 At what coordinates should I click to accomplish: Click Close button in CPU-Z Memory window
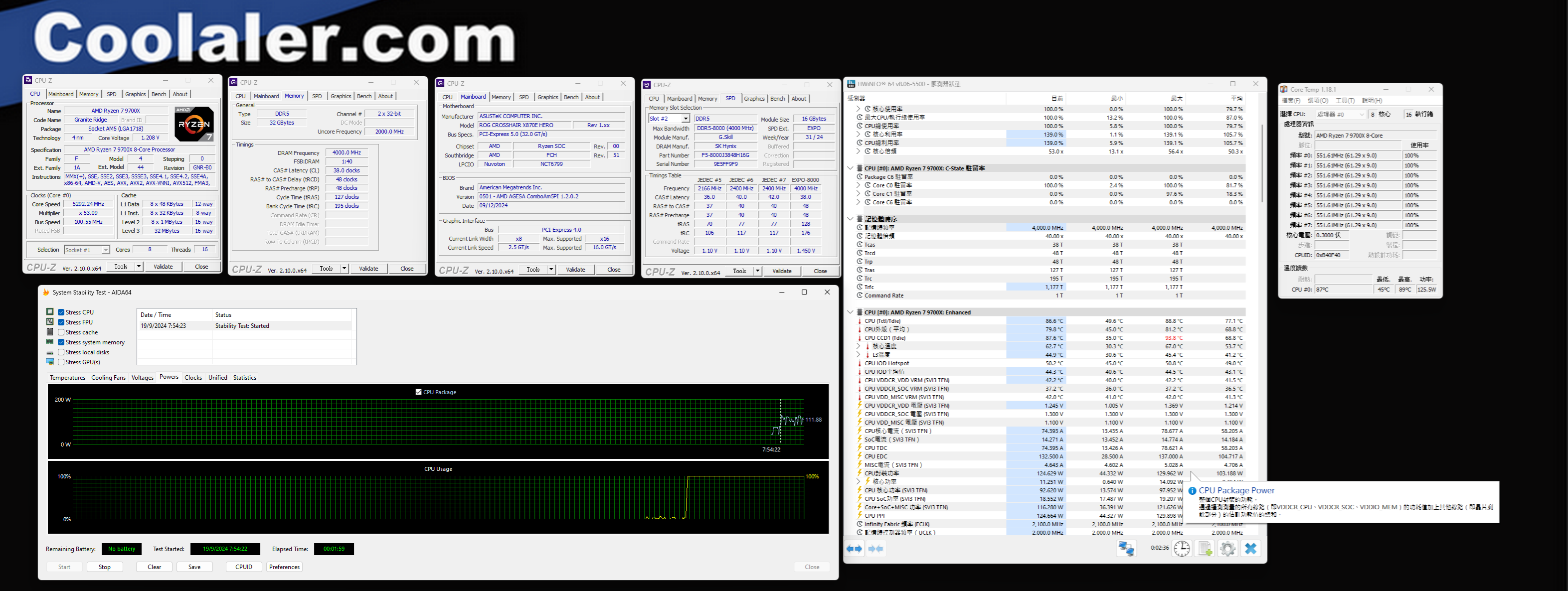(x=407, y=269)
